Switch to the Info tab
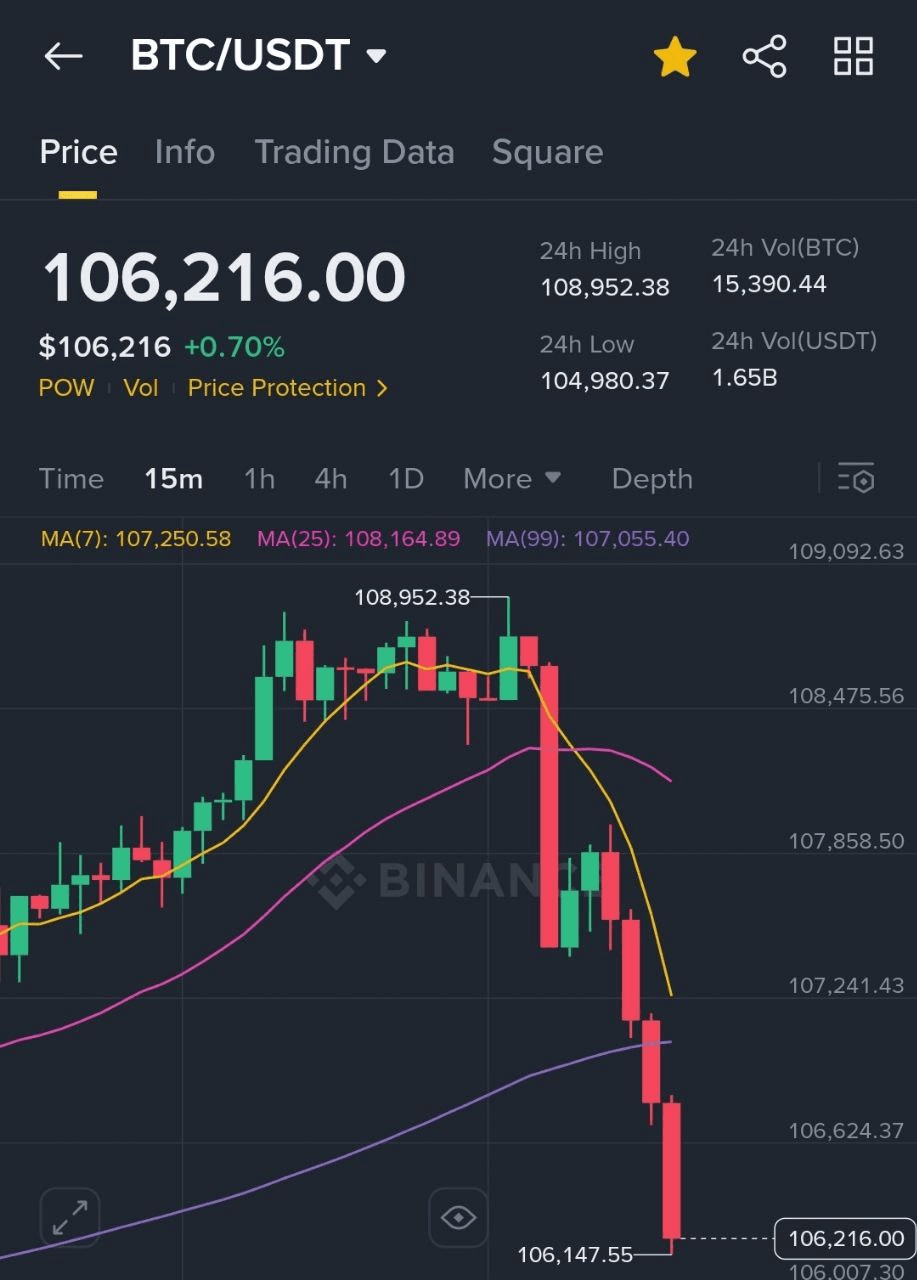Image resolution: width=917 pixels, height=1280 pixels. pyautogui.click(x=184, y=152)
